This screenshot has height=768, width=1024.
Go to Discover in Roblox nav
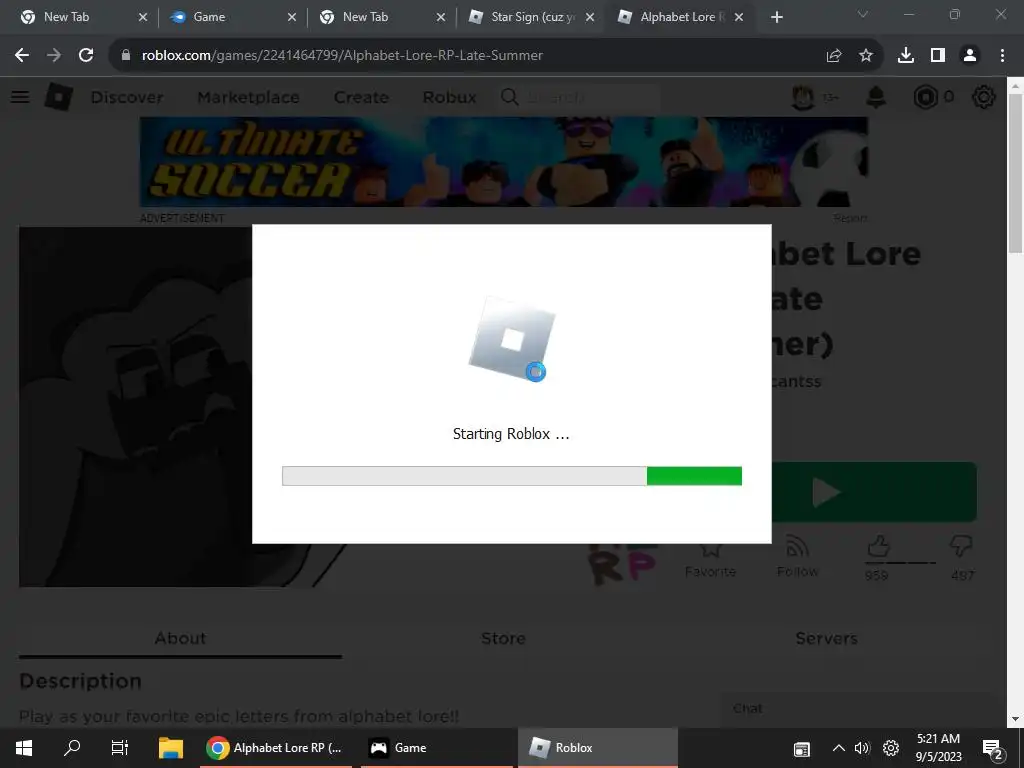(127, 97)
